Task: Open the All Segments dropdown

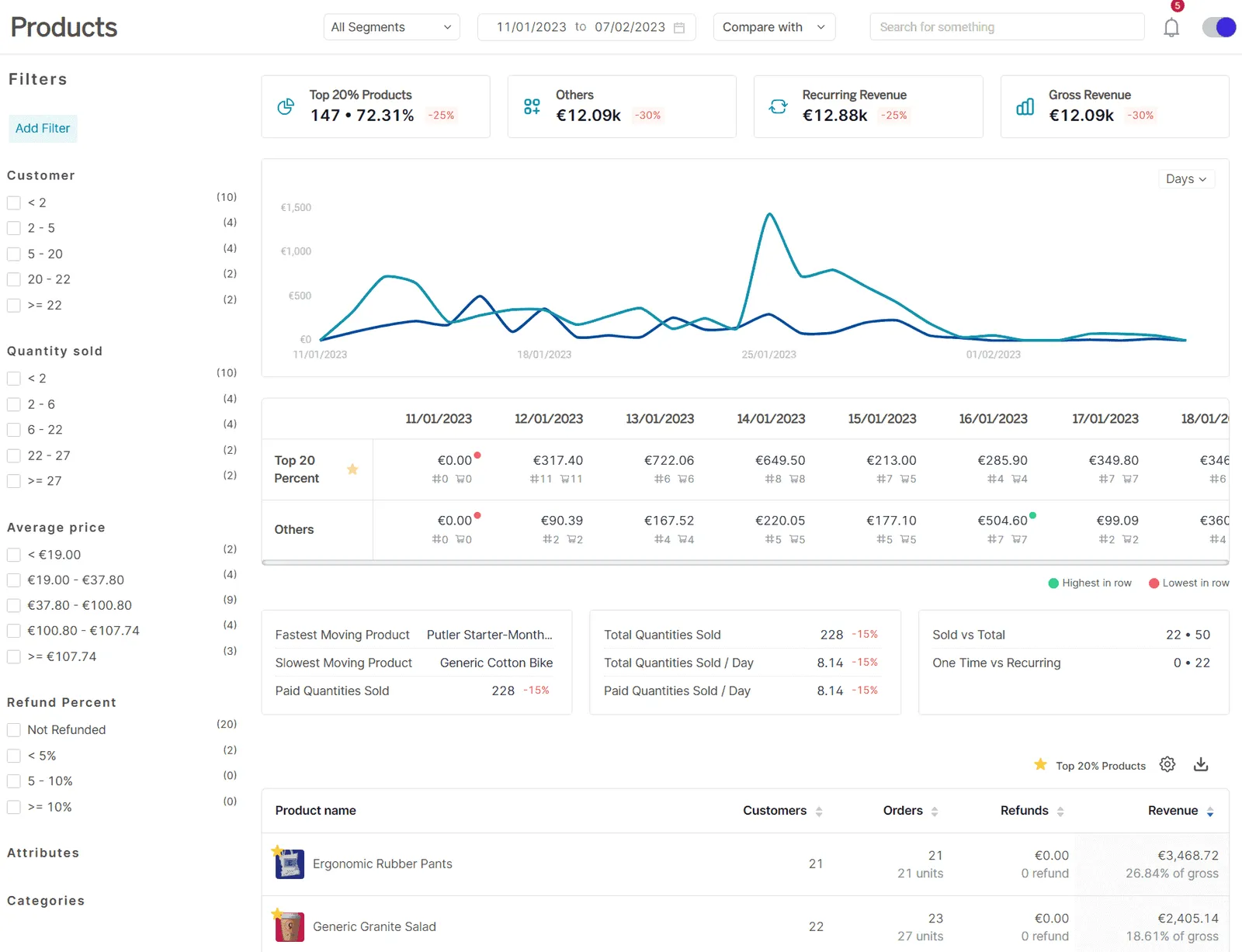Action: (x=391, y=27)
